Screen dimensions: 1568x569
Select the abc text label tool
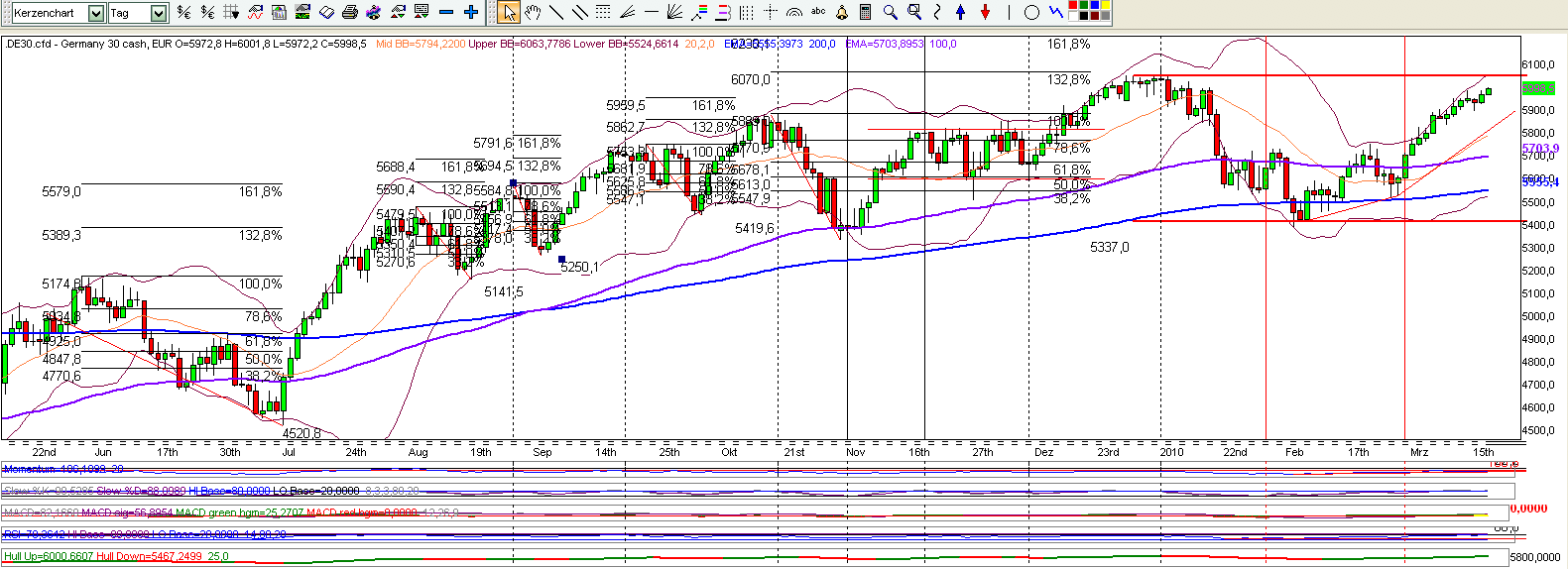(818, 12)
